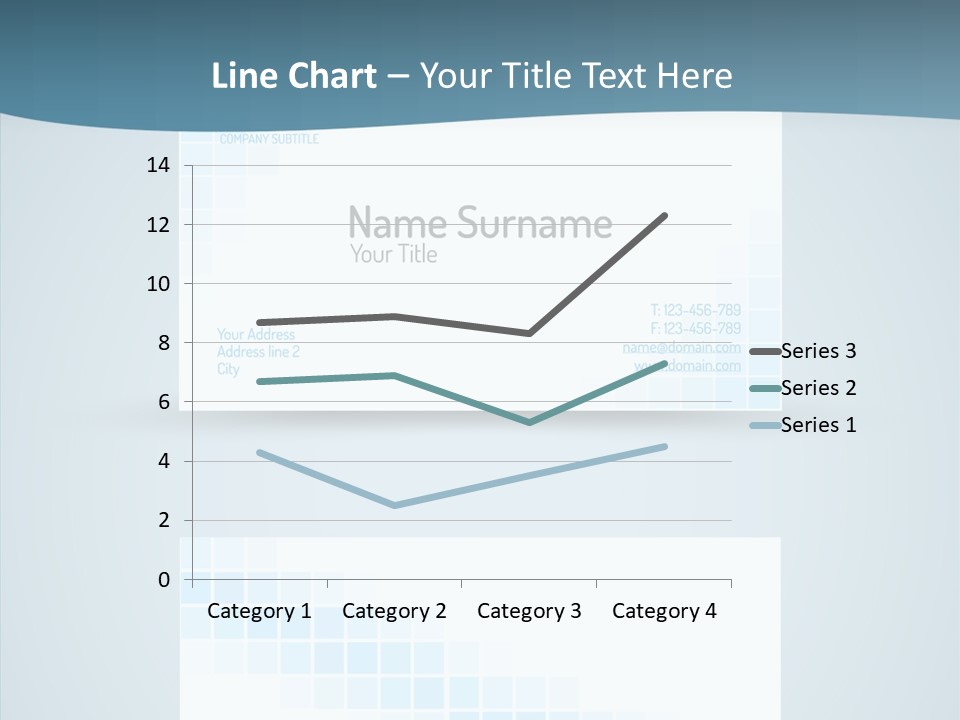Click the teal Series 2 legend swatch

[x=765, y=389]
